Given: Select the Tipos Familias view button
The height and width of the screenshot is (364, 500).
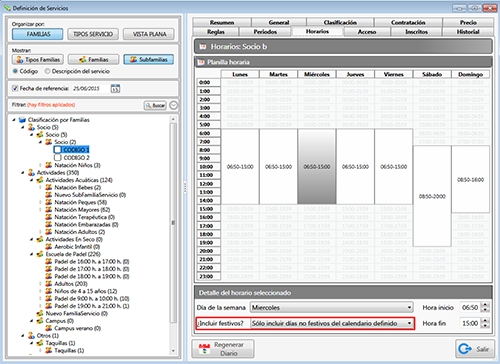Looking at the screenshot, I should click(38, 60).
